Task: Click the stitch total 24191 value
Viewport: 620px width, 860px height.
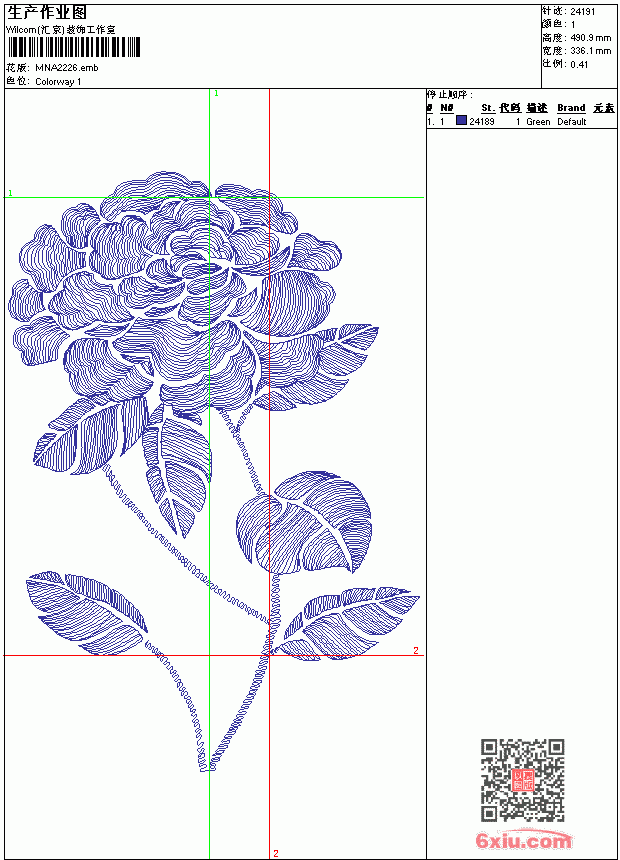Action: (582, 12)
